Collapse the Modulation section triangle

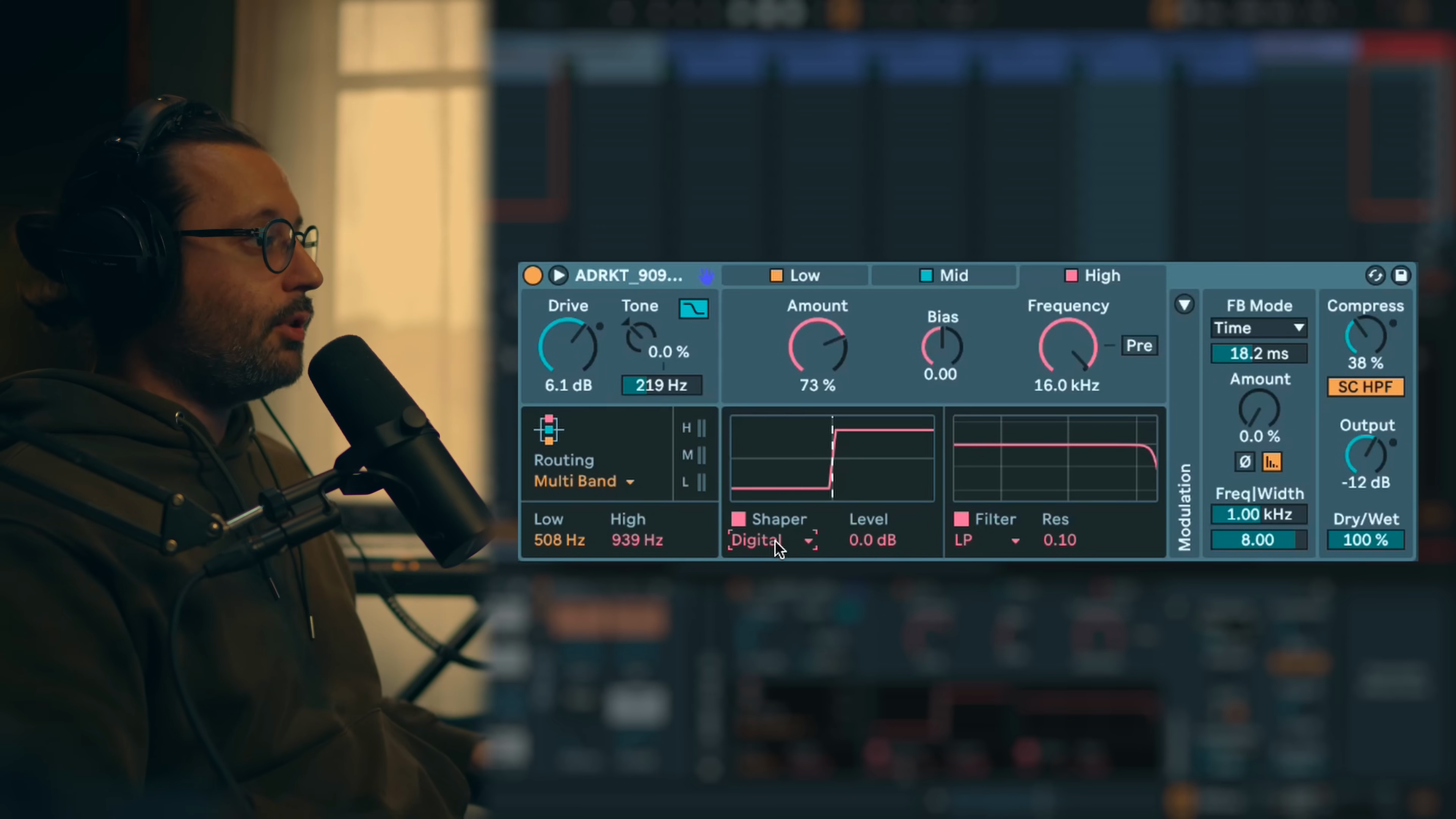click(x=1184, y=304)
